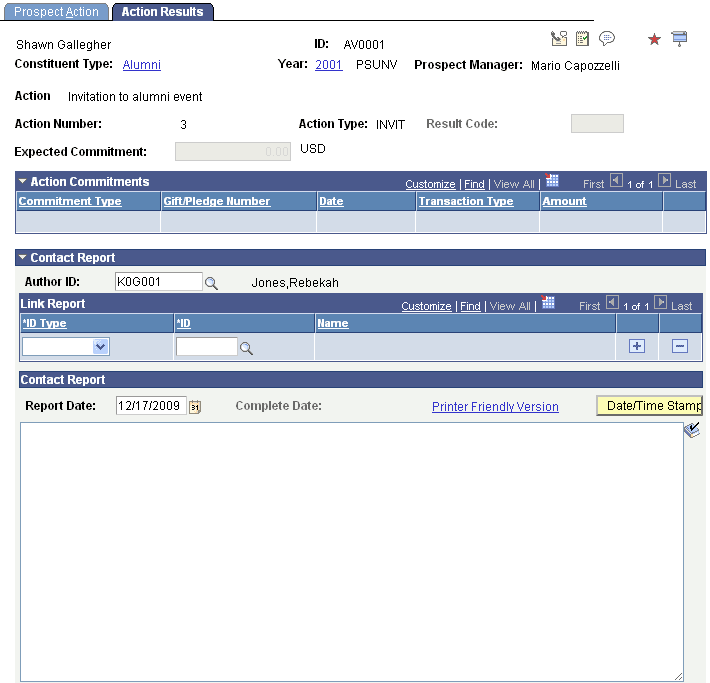This screenshot has width=710, height=683.
Task: Collapse the Action Commitments section
Action: coord(22,181)
